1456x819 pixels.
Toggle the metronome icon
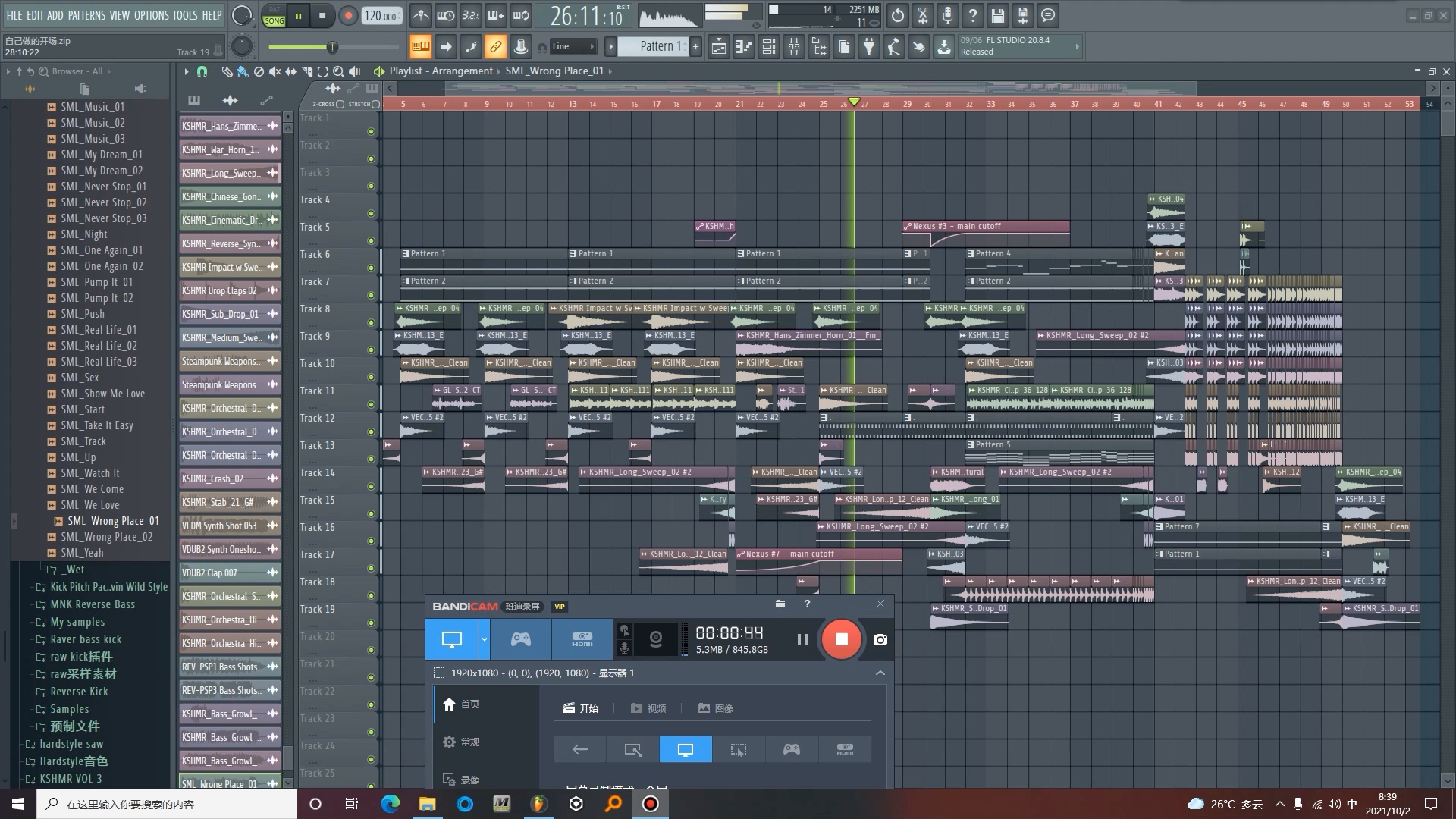pyautogui.click(x=420, y=15)
